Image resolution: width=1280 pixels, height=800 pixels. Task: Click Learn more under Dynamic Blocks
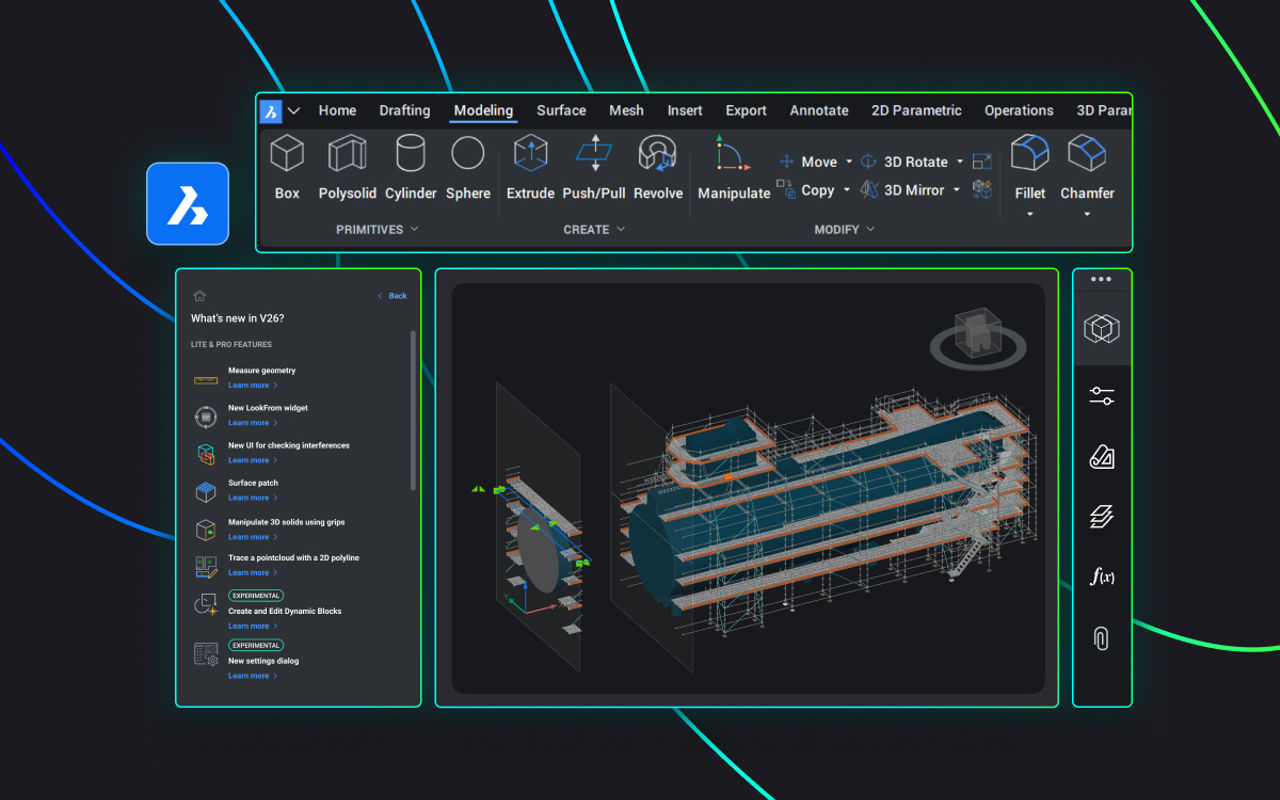(252, 626)
